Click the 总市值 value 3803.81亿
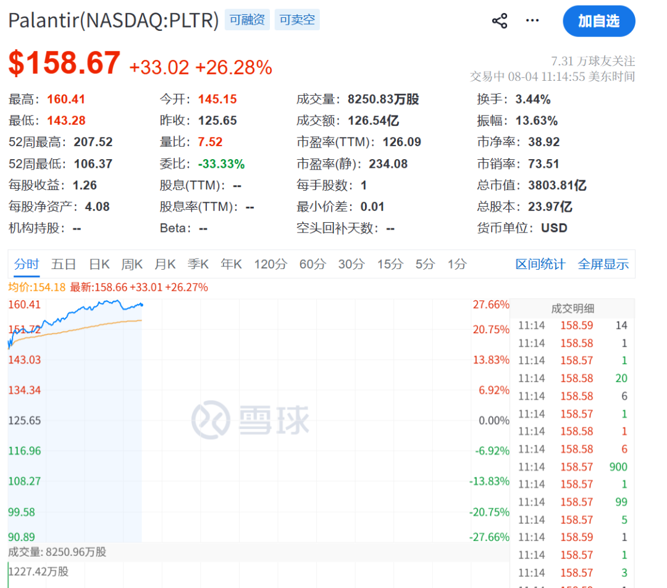This screenshot has width=667, height=588. pos(557,185)
